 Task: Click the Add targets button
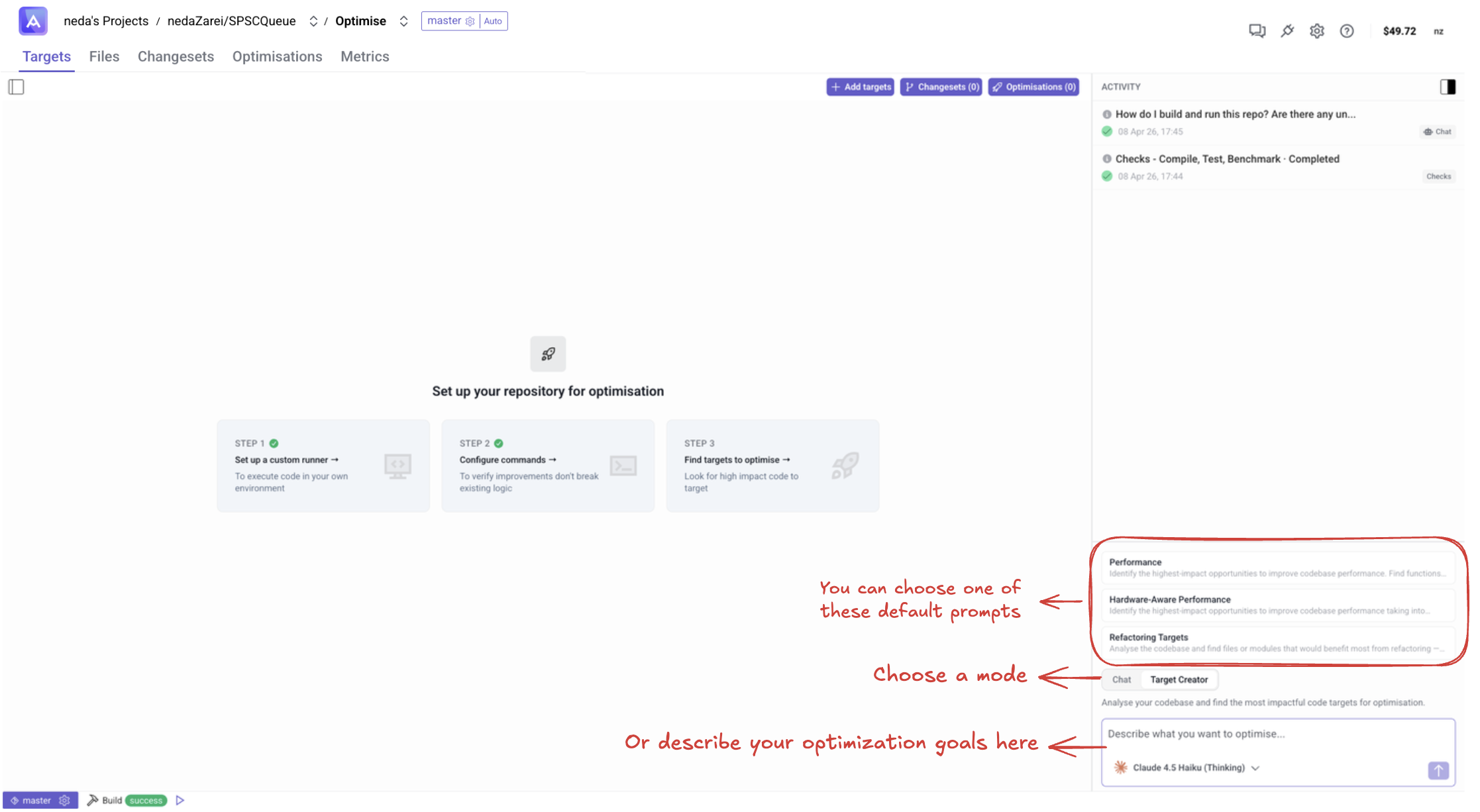tap(859, 87)
